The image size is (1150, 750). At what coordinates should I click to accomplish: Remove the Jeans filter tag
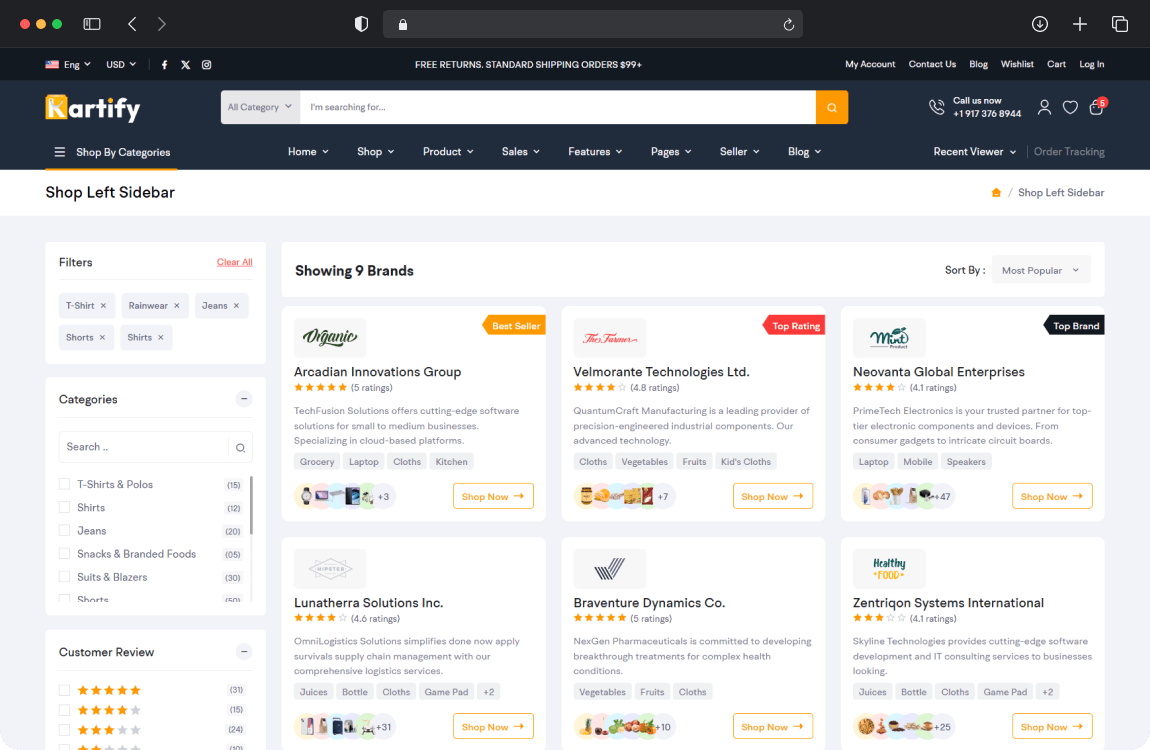click(236, 306)
